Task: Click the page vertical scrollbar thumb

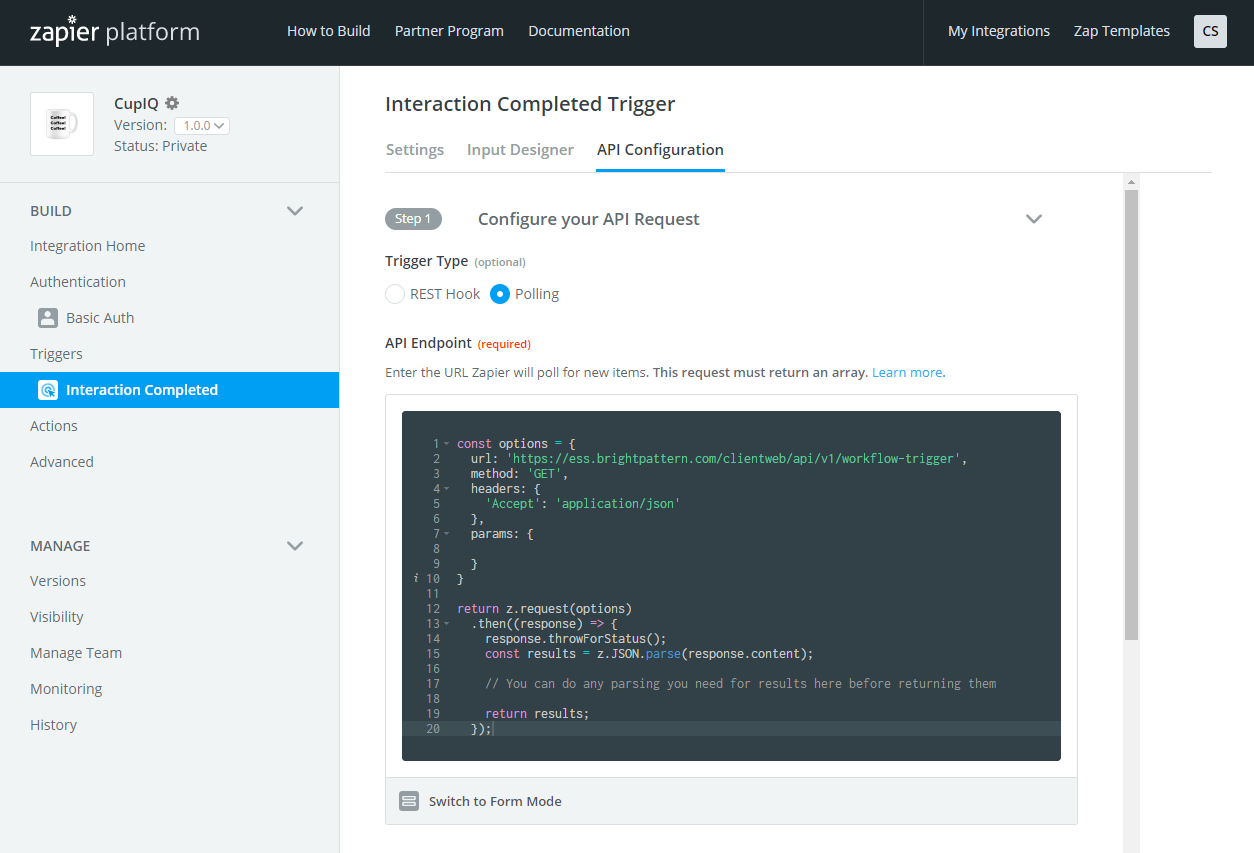Action: tap(1131, 415)
